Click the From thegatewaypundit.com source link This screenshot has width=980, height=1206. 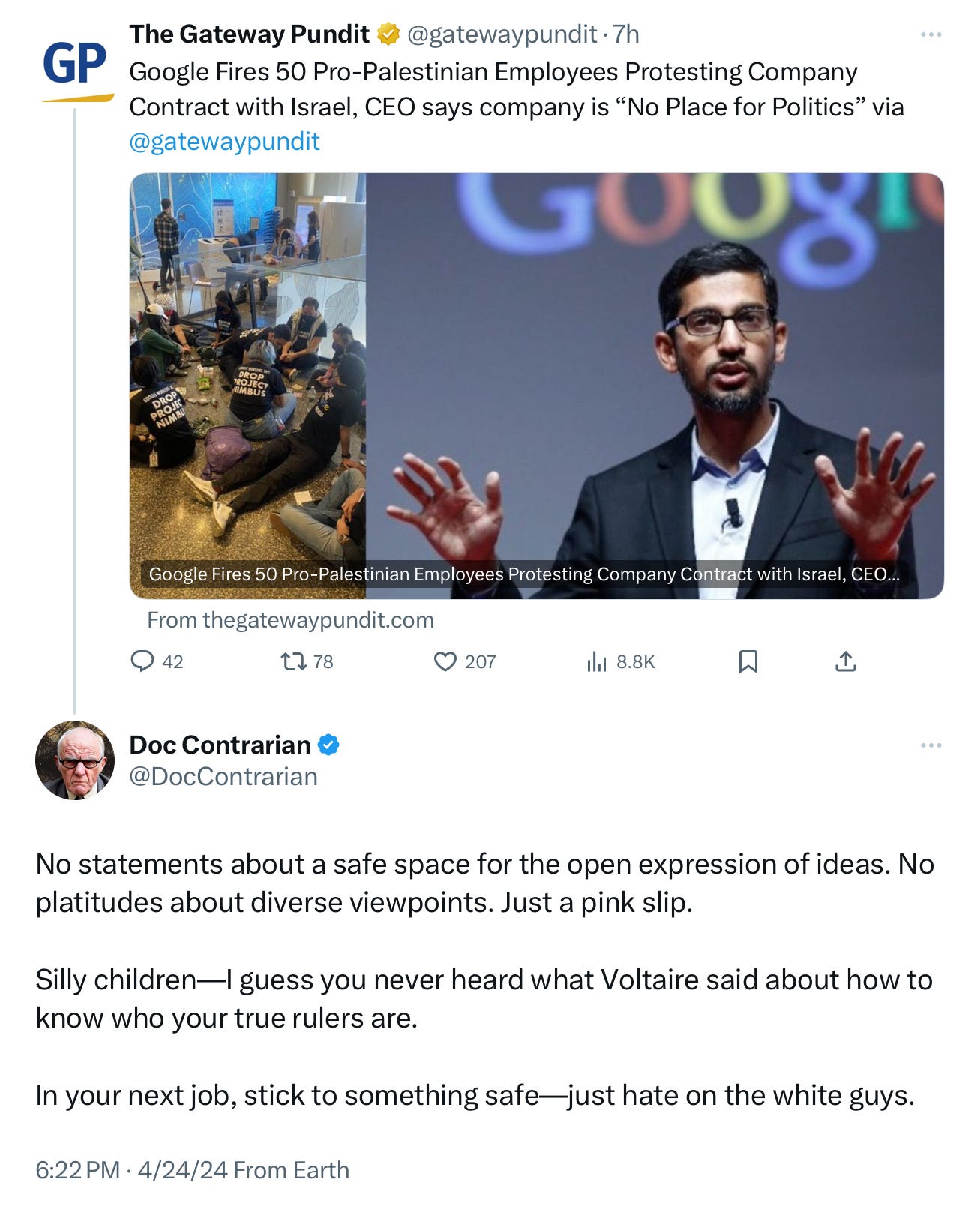click(x=290, y=620)
